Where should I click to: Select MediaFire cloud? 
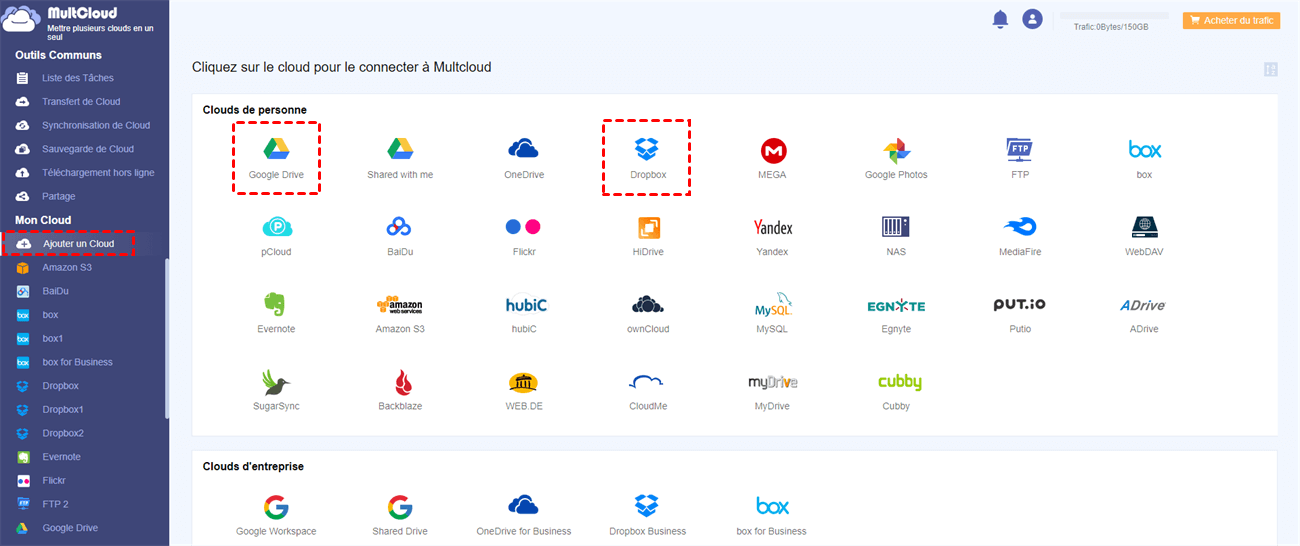[1019, 227]
